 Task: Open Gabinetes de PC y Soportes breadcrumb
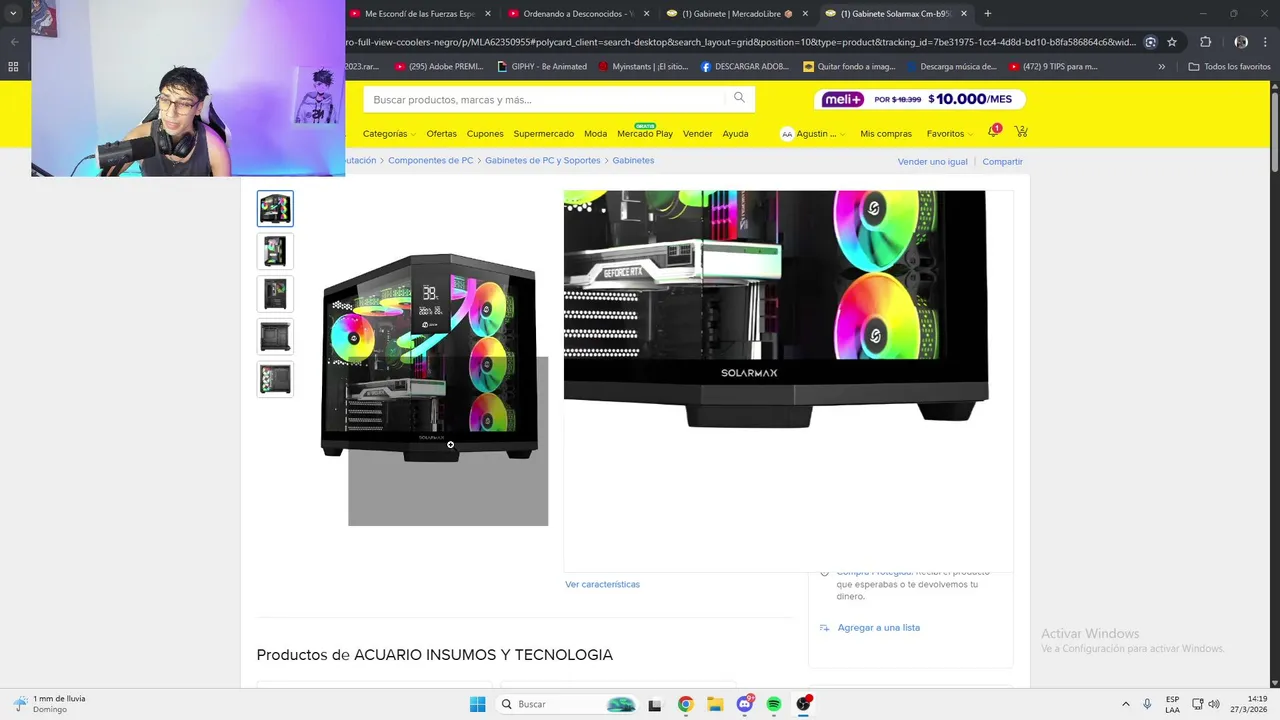point(543,160)
